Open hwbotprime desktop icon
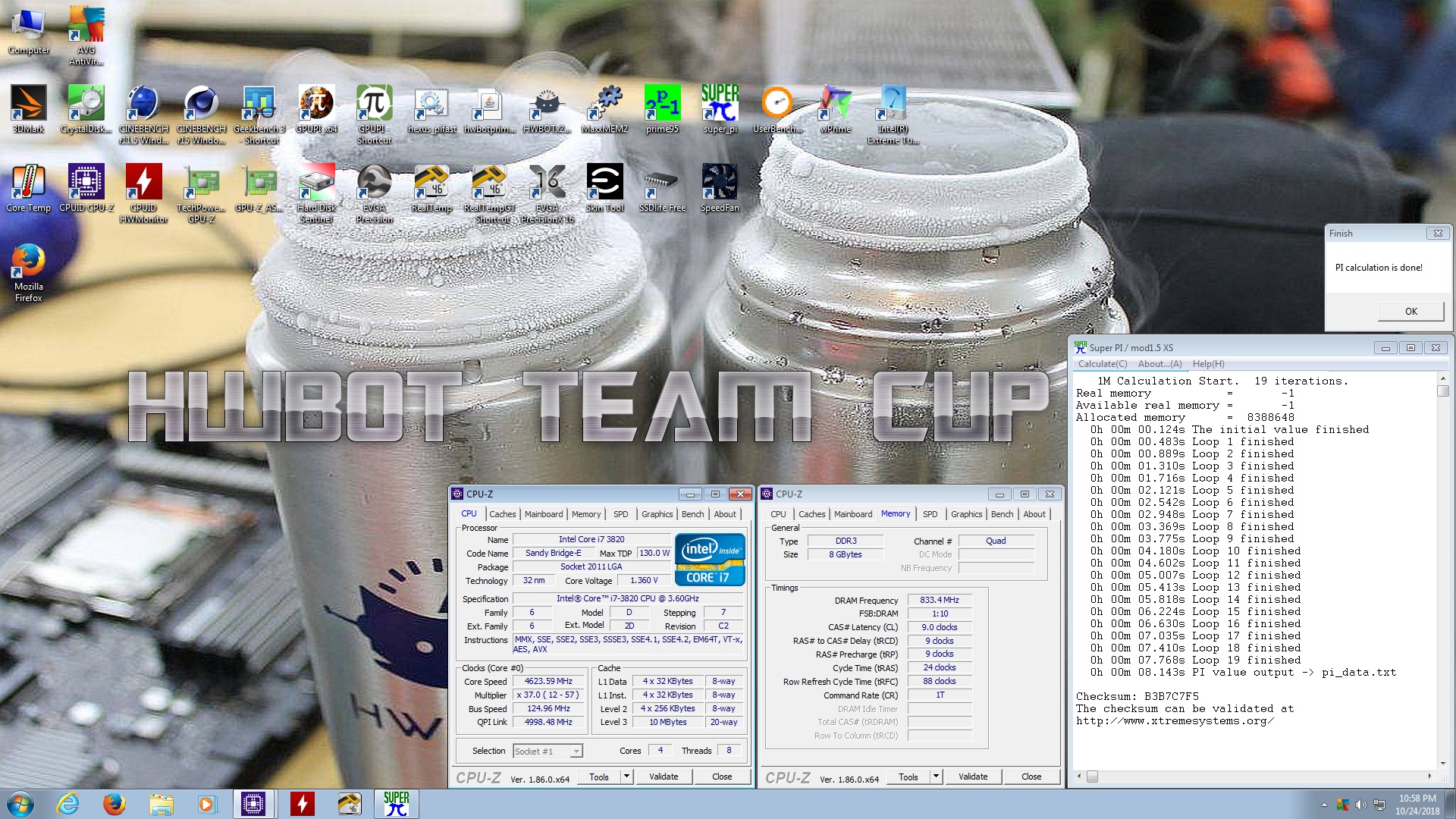1456x819 pixels. [489, 108]
